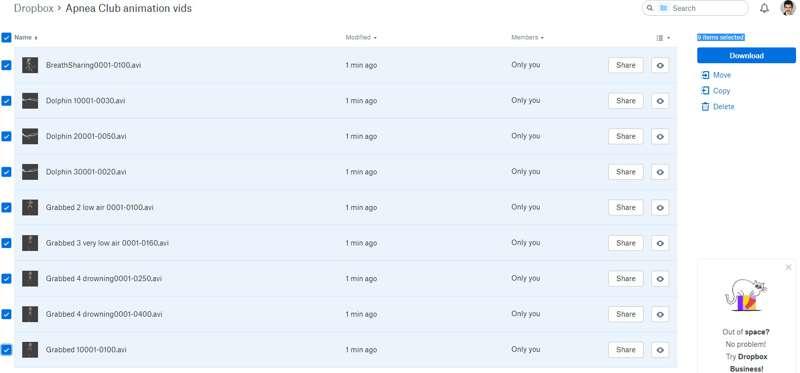800x373 pixels.
Task: Share Grabbed 10001-0100.avi
Action: point(626,350)
